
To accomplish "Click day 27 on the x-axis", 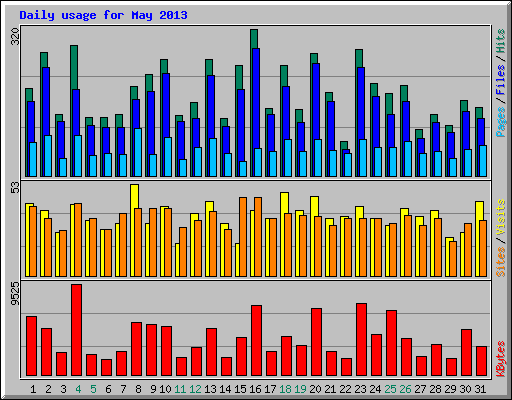I will tap(420, 389).
